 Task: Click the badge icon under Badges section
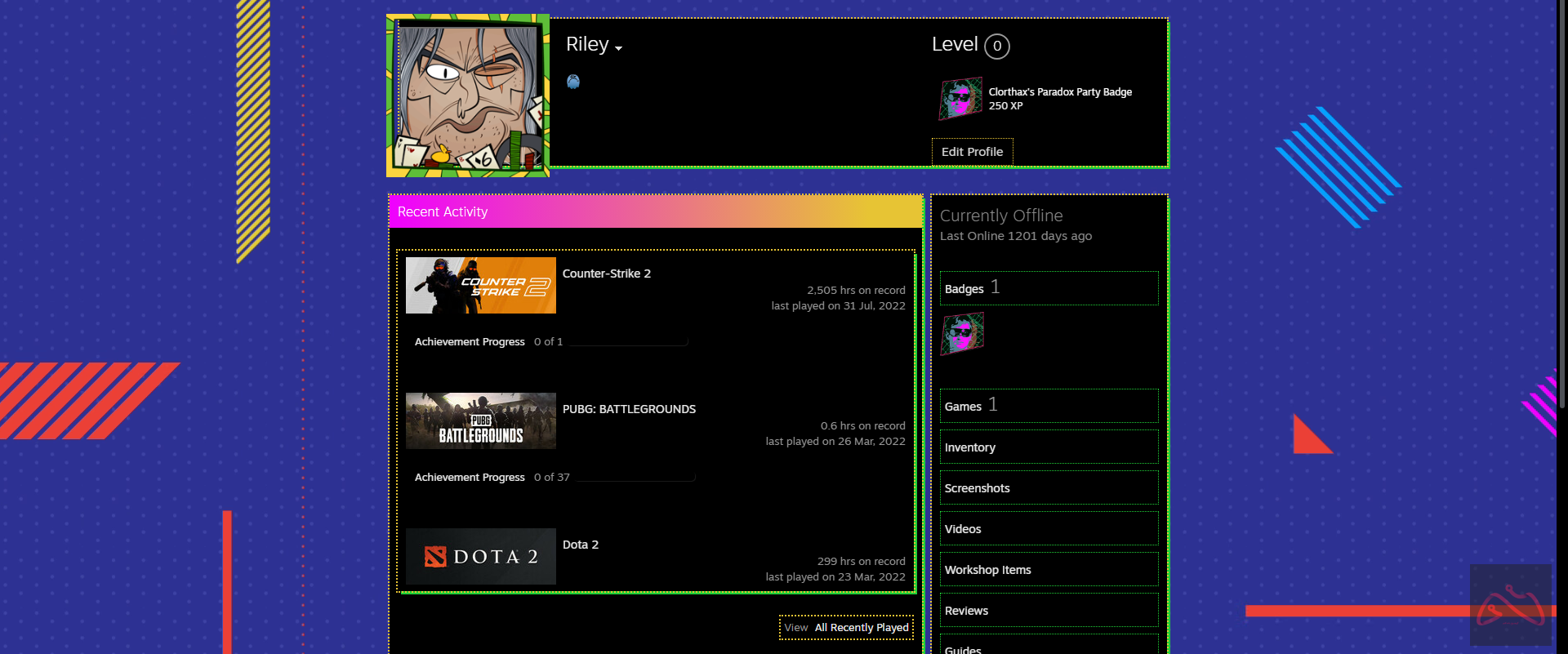962,334
